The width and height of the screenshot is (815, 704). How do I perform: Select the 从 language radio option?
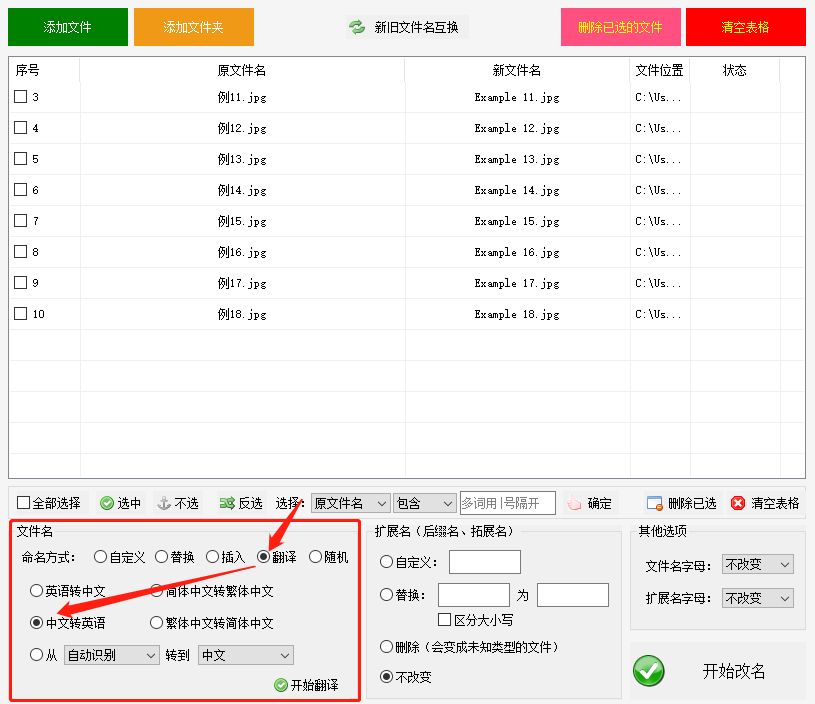tap(36, 655)
